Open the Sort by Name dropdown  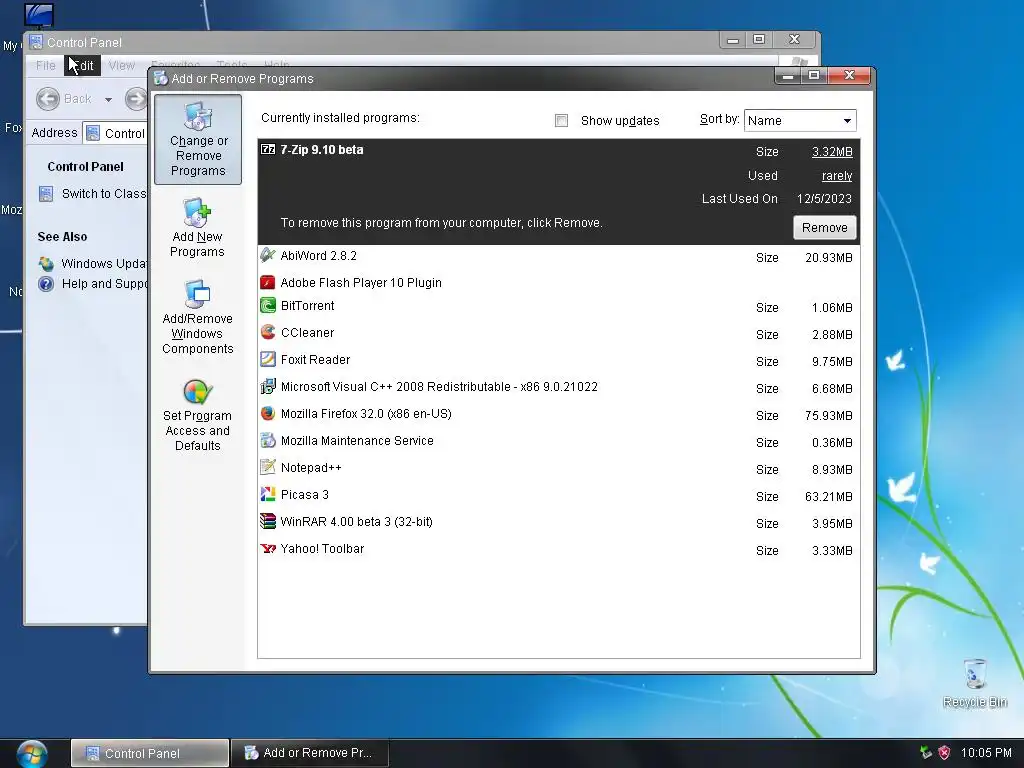click(800, 120)
